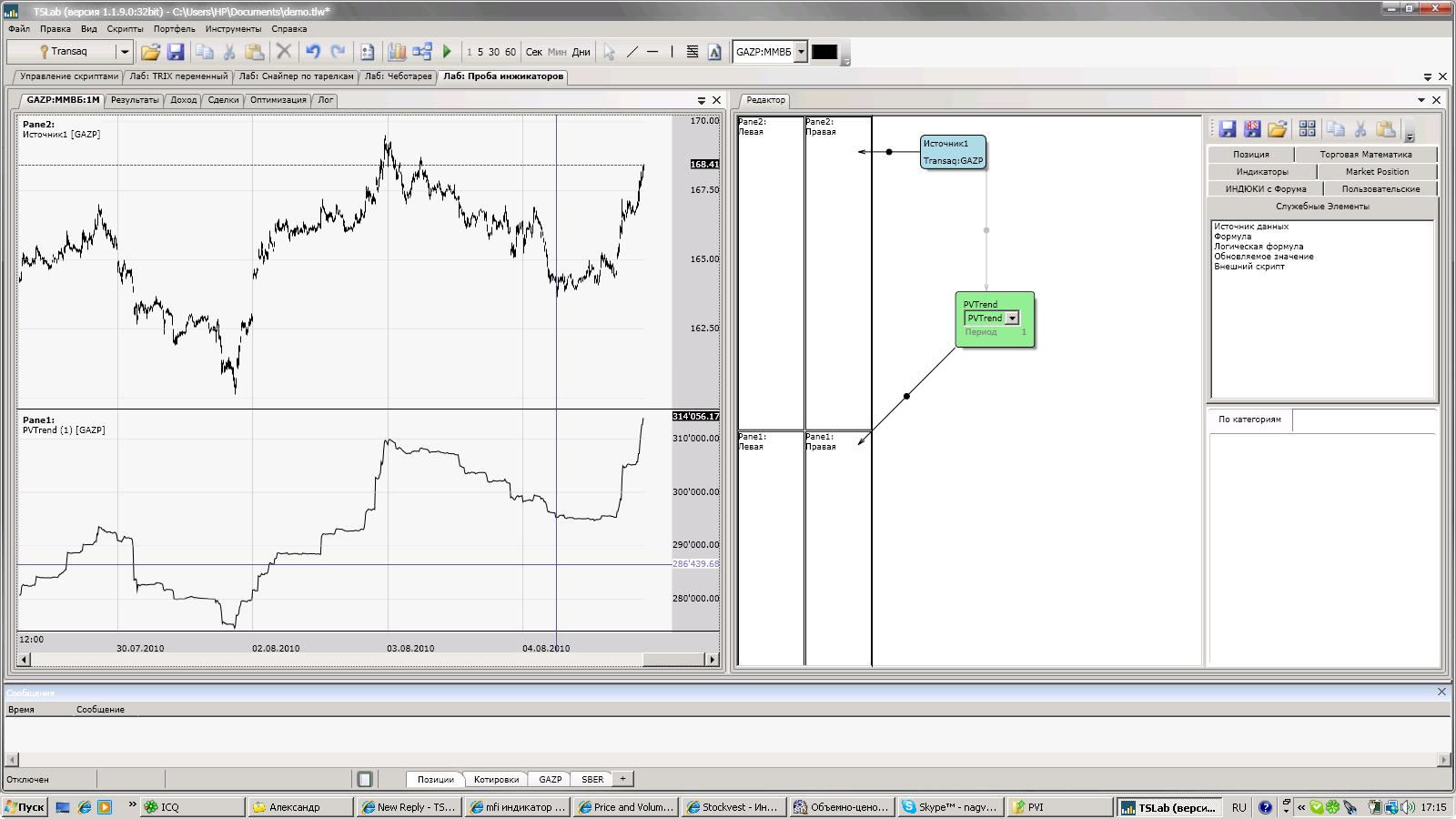
Task: Open the Скрипты menu
Action: [125, 29]
